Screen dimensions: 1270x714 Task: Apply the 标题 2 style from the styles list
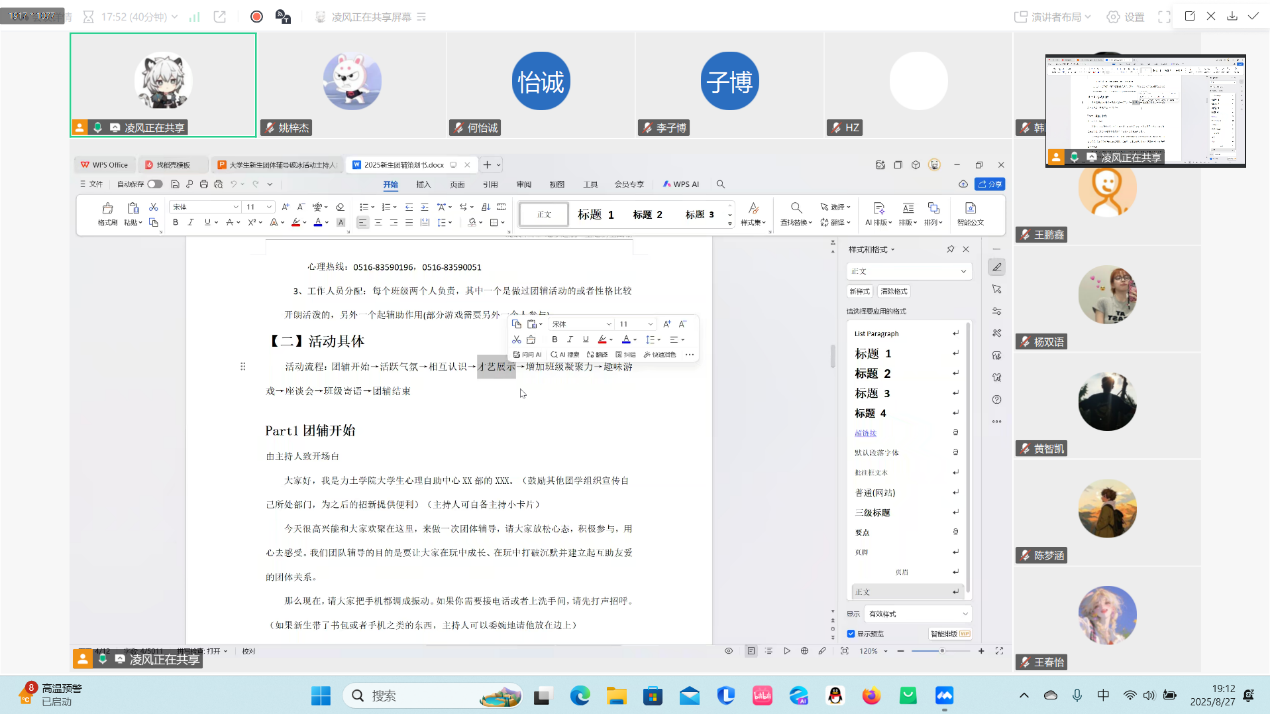872,374
